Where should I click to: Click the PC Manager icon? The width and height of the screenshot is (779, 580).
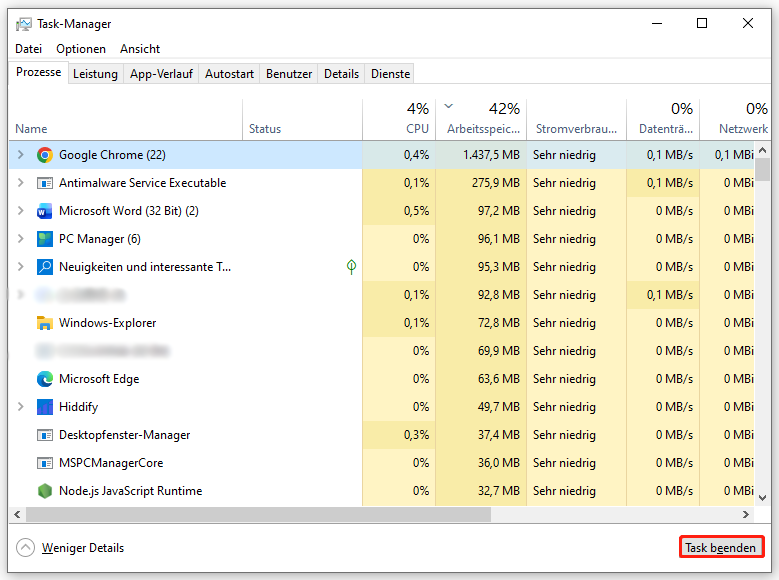(45, 239)
